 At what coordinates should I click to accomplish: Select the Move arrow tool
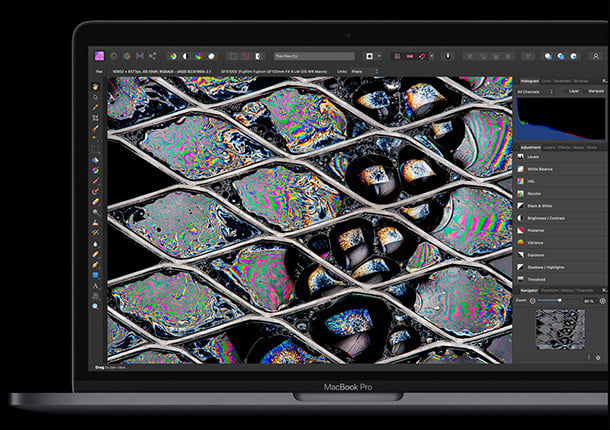tap(96, 97)
